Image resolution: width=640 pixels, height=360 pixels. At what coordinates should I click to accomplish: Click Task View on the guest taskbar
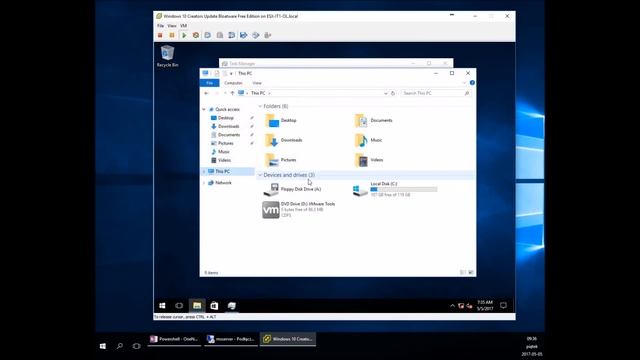coord(179,306)
